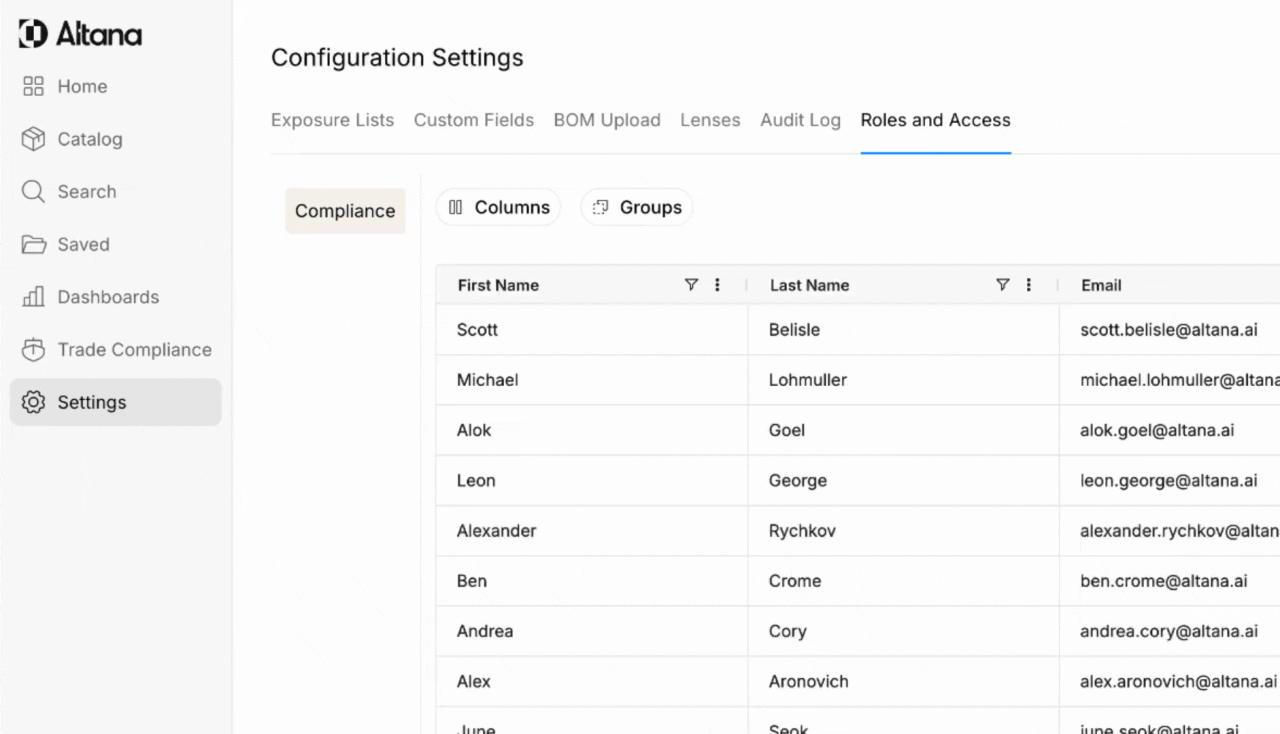
Task: Open the Columns chooser
Action: (498, 207)
